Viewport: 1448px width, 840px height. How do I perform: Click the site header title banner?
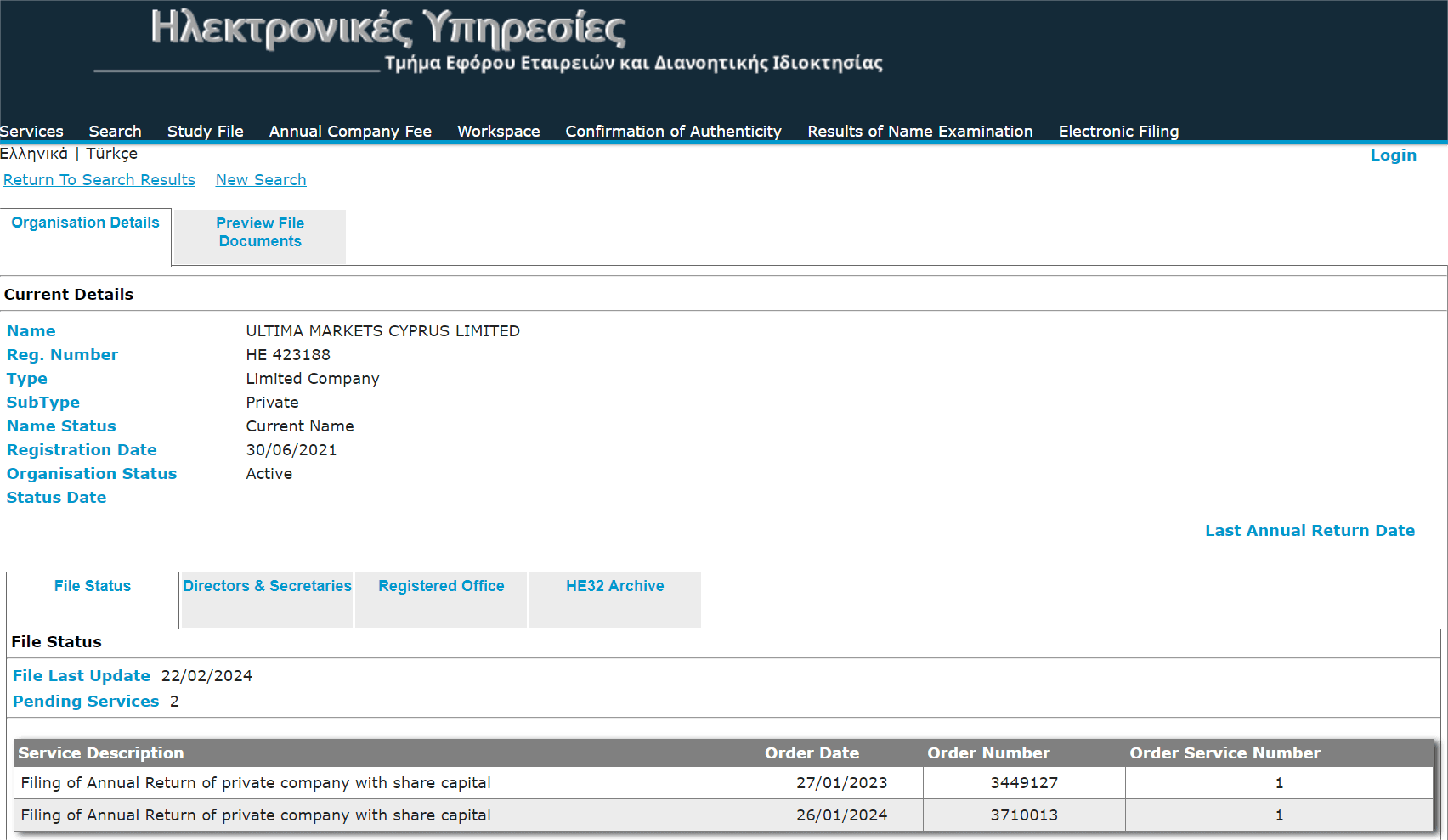(x=489, y=40)
